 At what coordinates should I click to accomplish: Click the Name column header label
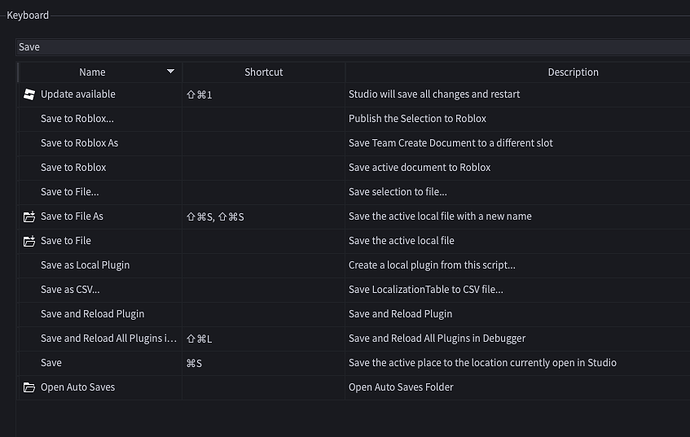pos(92,72)
